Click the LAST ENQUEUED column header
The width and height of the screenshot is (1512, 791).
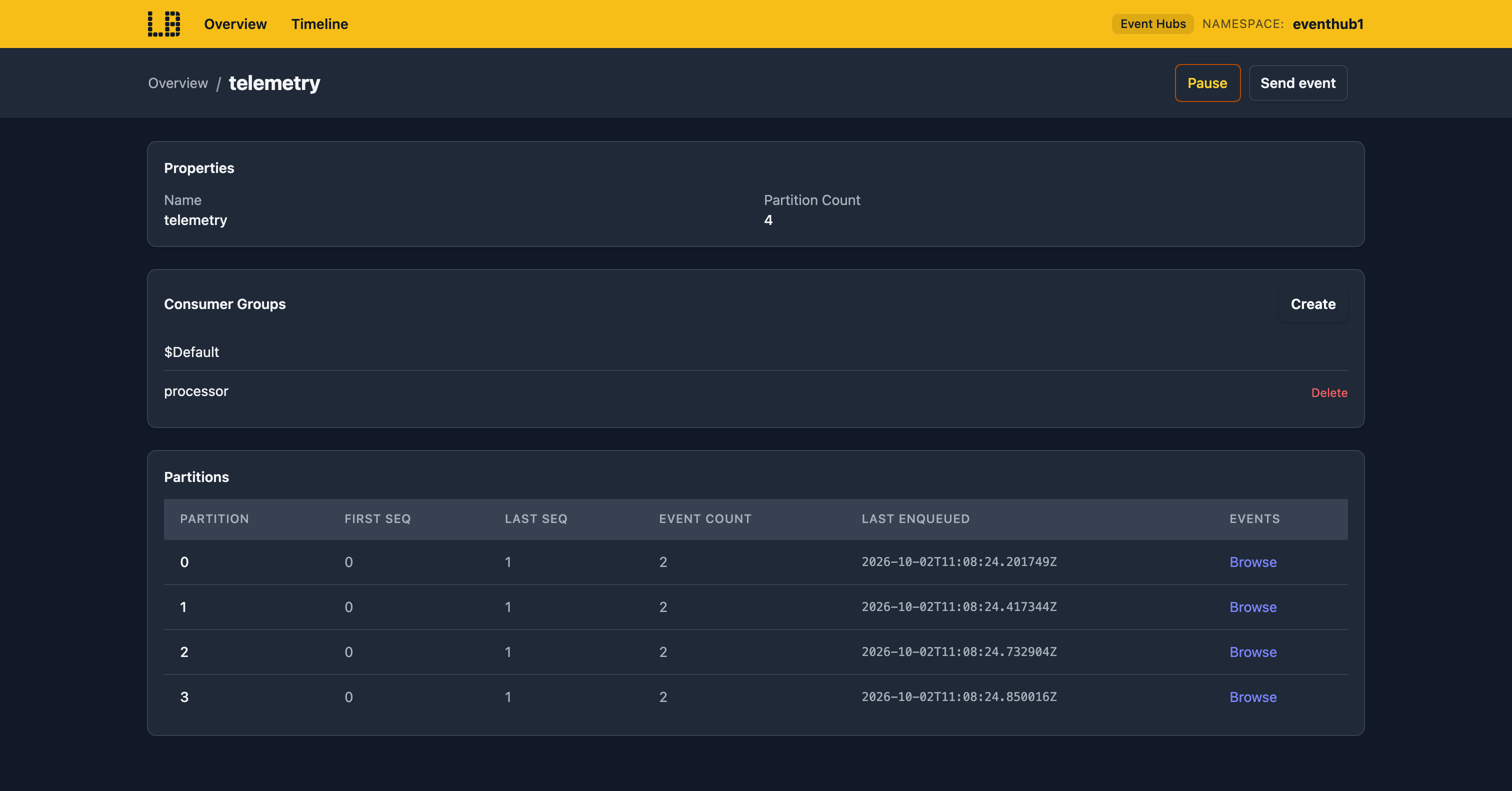(915, 518)
